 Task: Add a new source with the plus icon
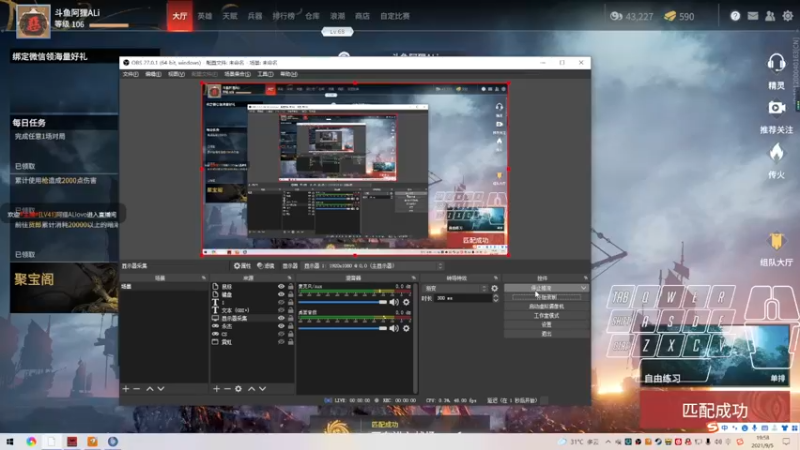[x=216, y=389]
